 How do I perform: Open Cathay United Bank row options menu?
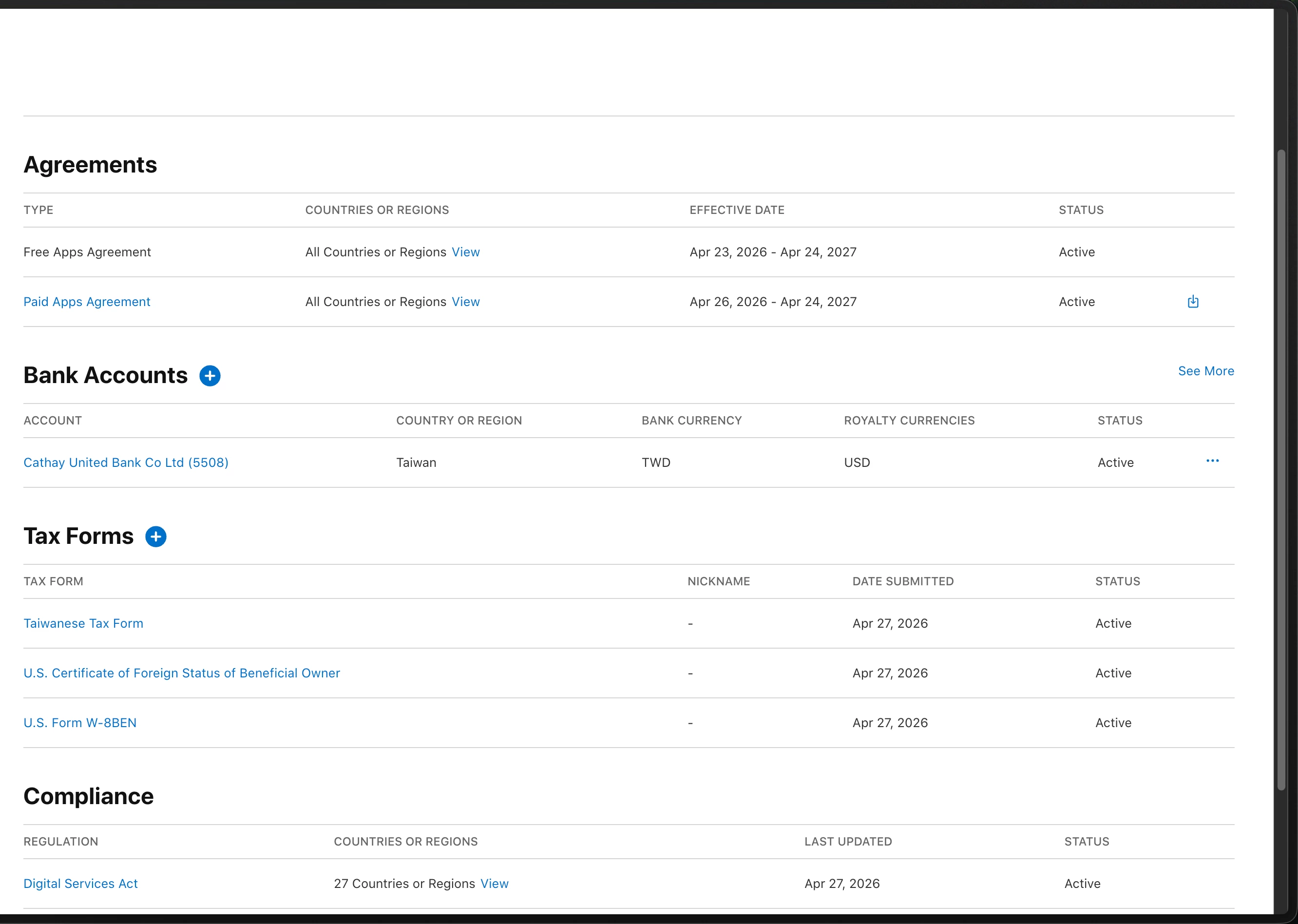tap(1212, 461)
